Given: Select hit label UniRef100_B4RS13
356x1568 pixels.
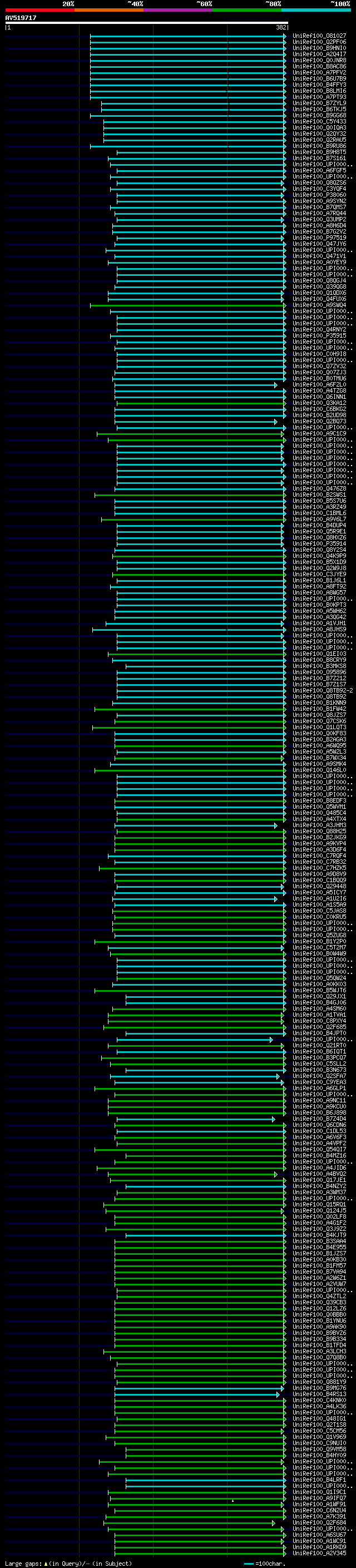Looking at the screenshot, I should tap(319, 1394).
